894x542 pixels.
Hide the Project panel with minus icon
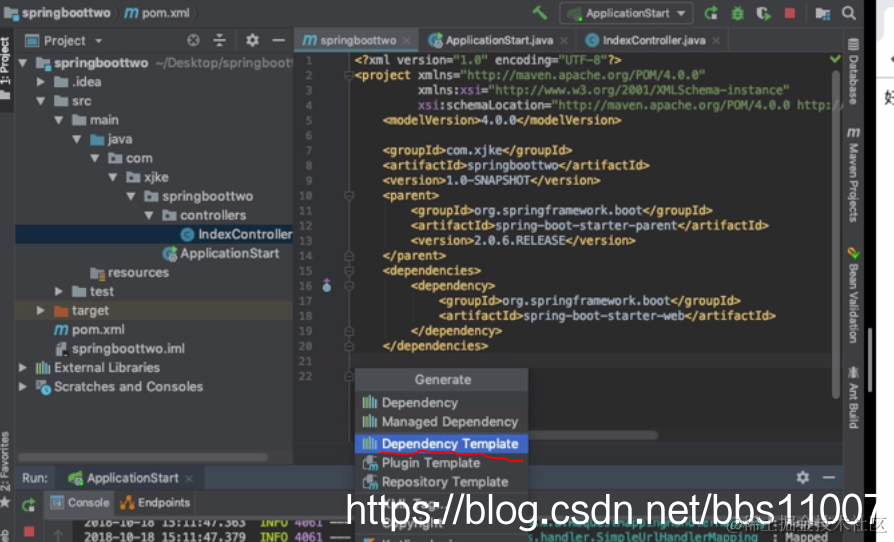278,40
